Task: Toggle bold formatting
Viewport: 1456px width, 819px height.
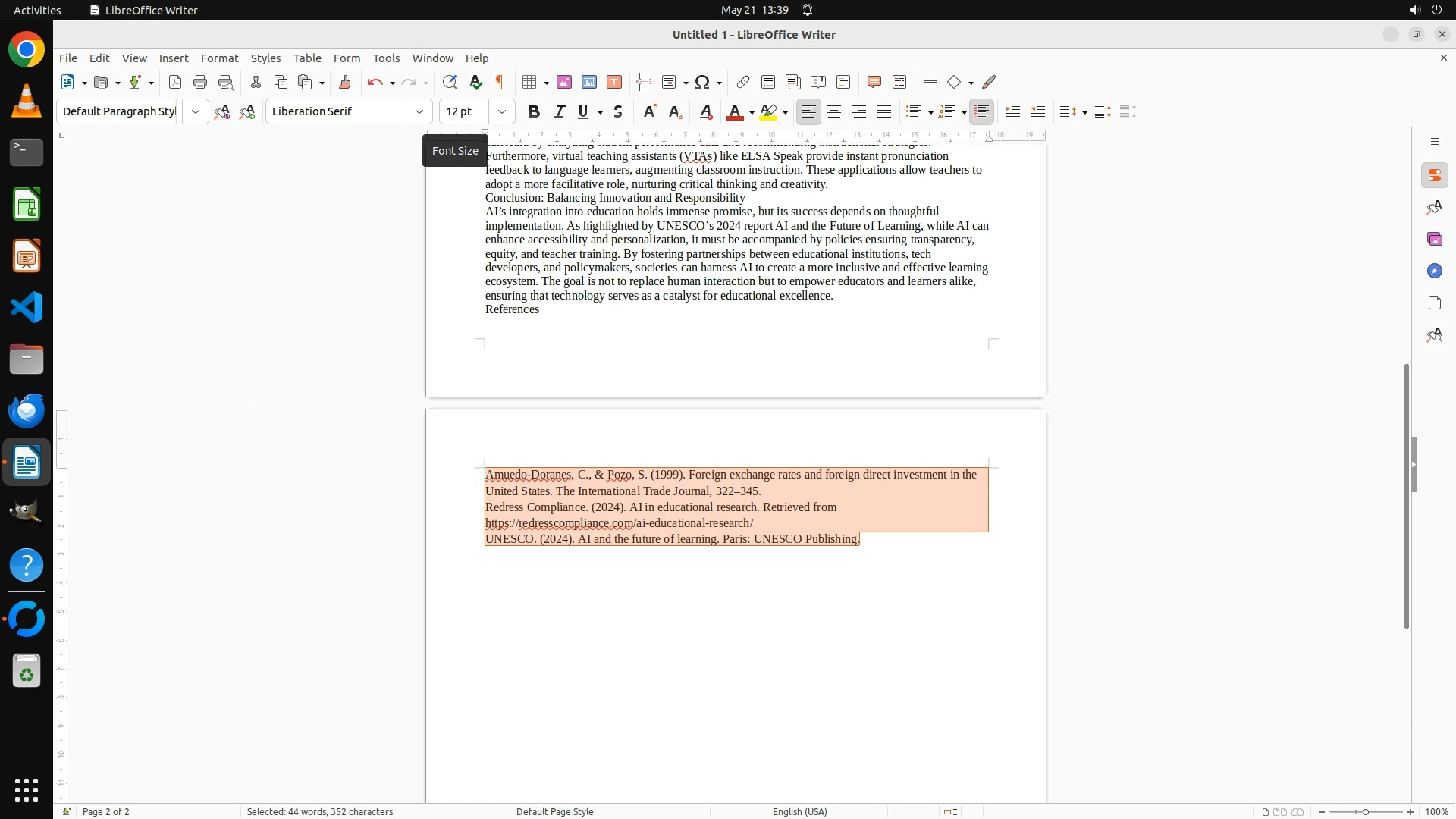Action: pyautogui.click(x=534, y=112)
